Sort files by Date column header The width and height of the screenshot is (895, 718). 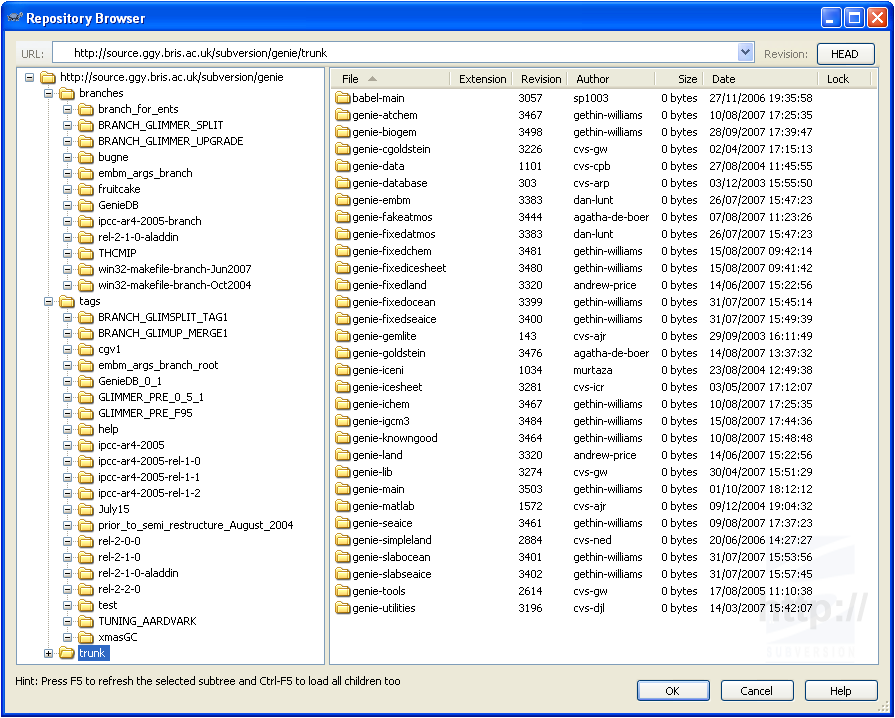723,79
